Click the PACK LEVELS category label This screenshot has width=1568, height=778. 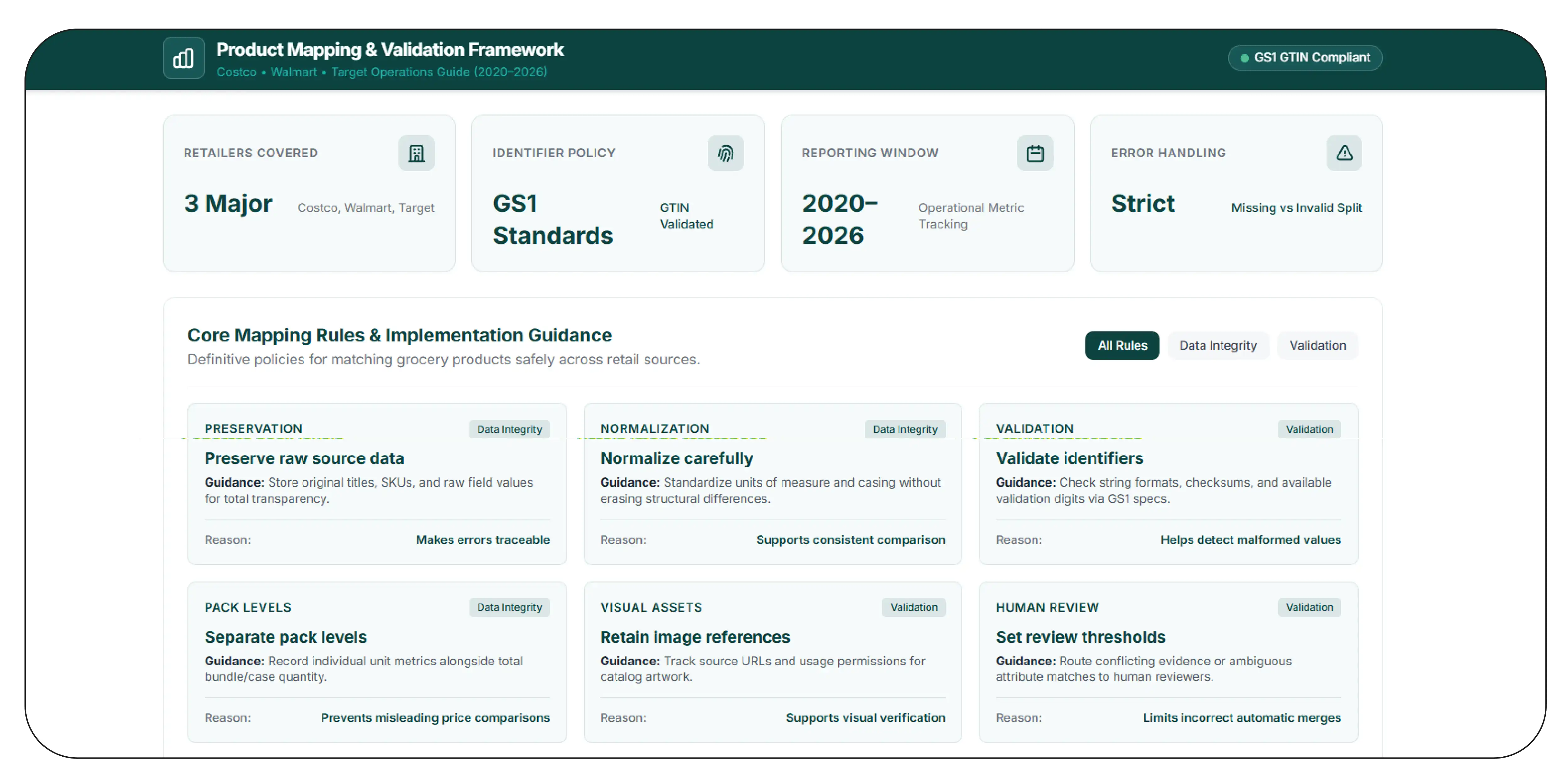click(x=248, y=608)
